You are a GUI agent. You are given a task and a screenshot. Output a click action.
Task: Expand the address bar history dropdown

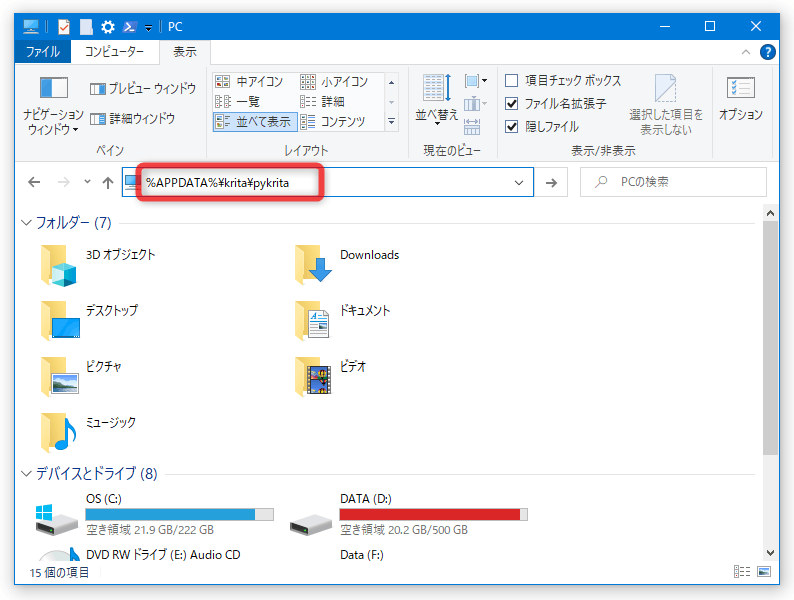click(x=519, y=182)
